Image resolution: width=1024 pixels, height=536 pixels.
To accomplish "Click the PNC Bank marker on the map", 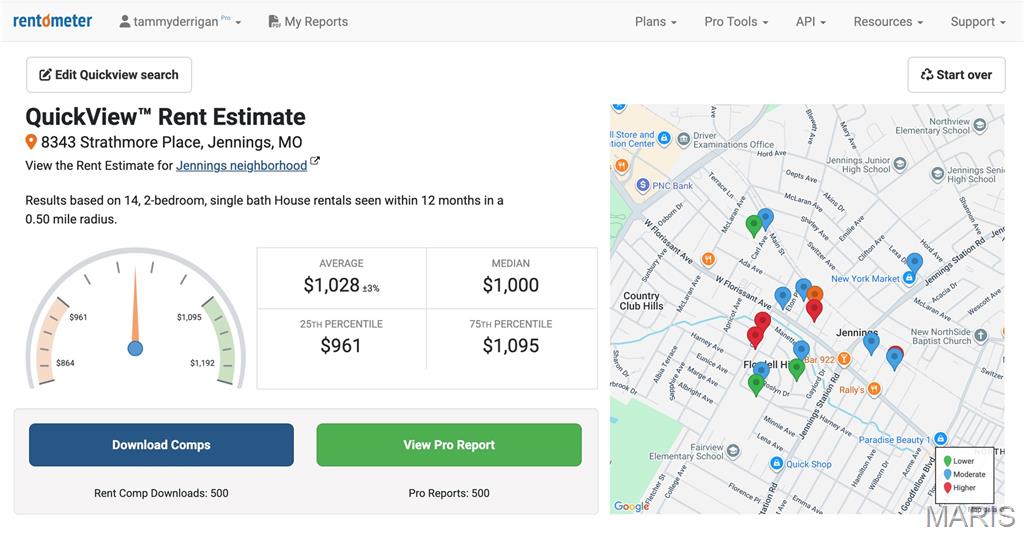I will click(643, 185).
